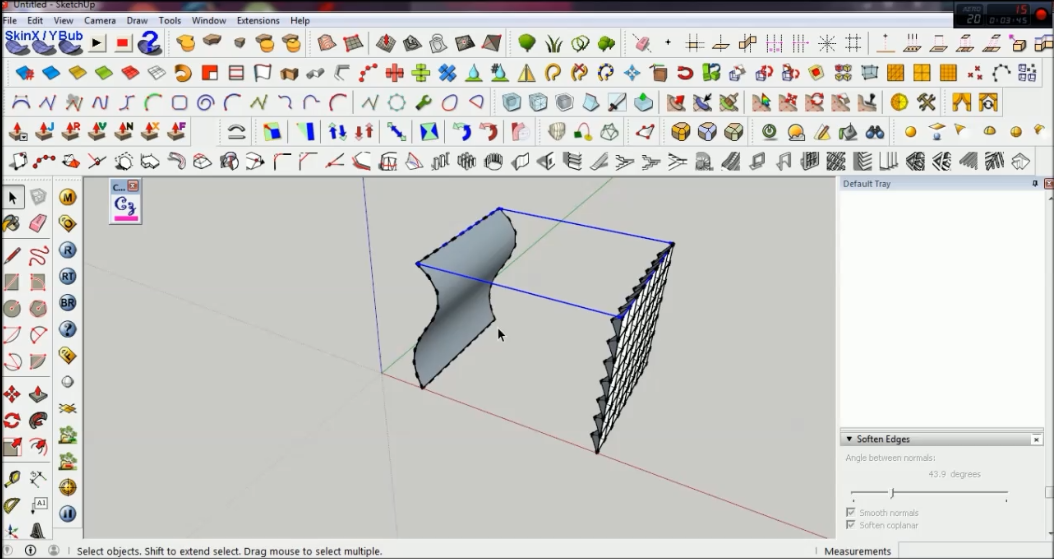The image size is (1054, 559).
Task: Click the yellow curtain icon
Action: click(961, 103)
